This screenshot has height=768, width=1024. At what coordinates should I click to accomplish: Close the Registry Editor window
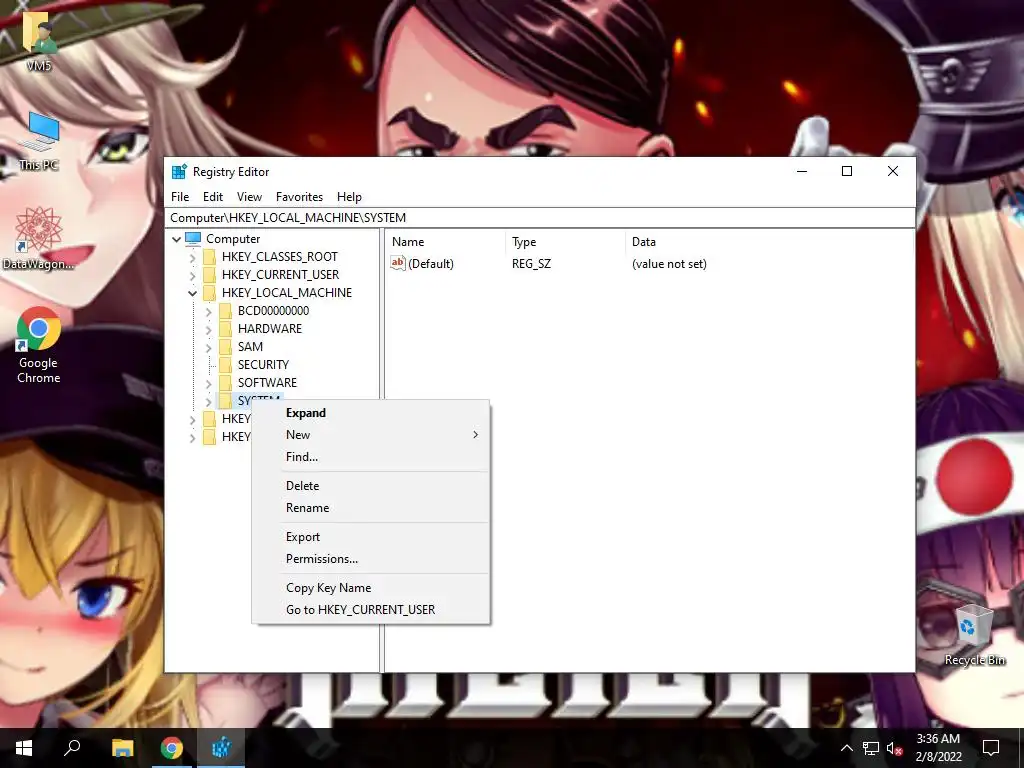tap(893, 171)
